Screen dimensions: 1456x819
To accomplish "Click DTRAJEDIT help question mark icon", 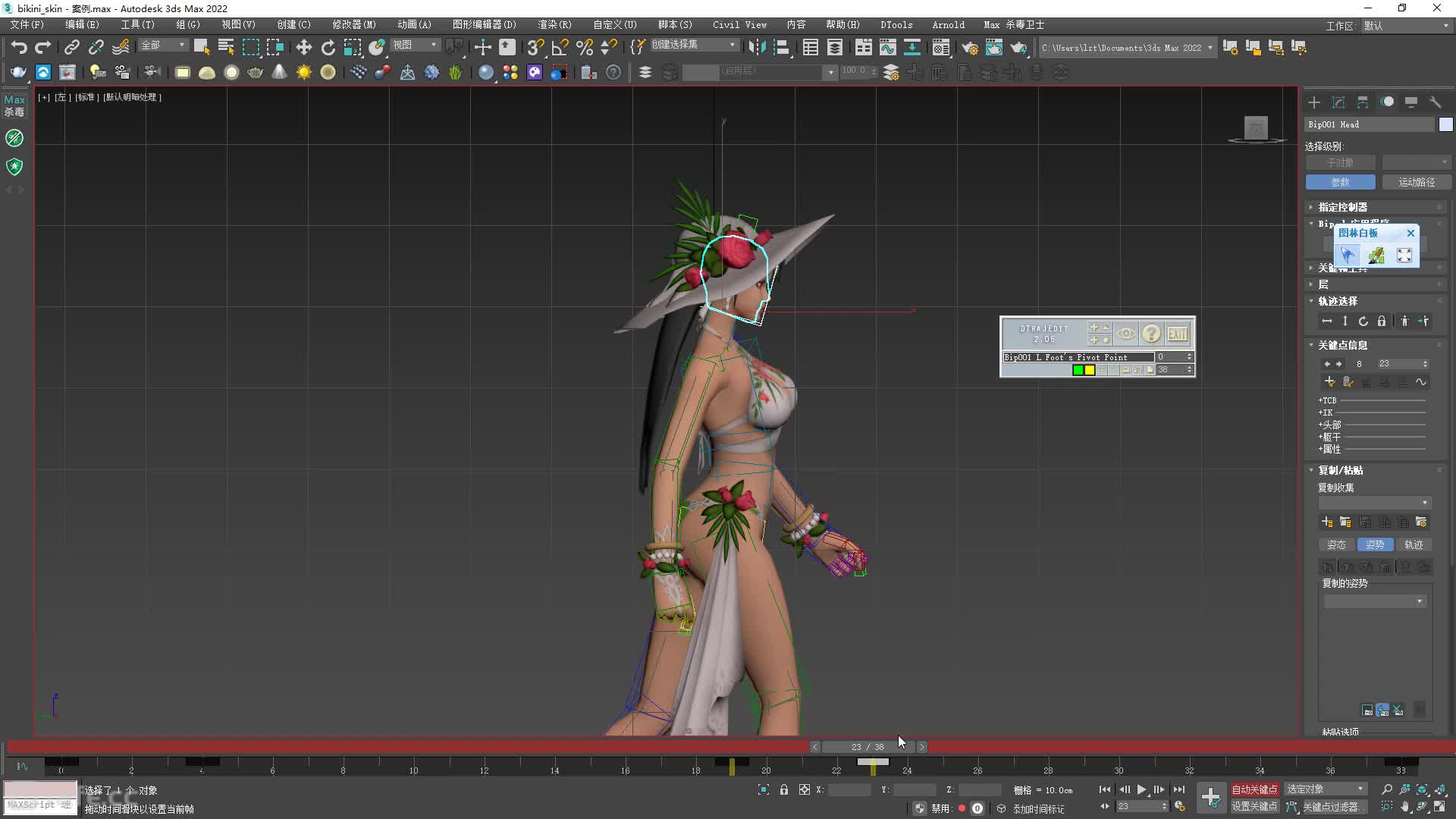I will (1151, 334).
